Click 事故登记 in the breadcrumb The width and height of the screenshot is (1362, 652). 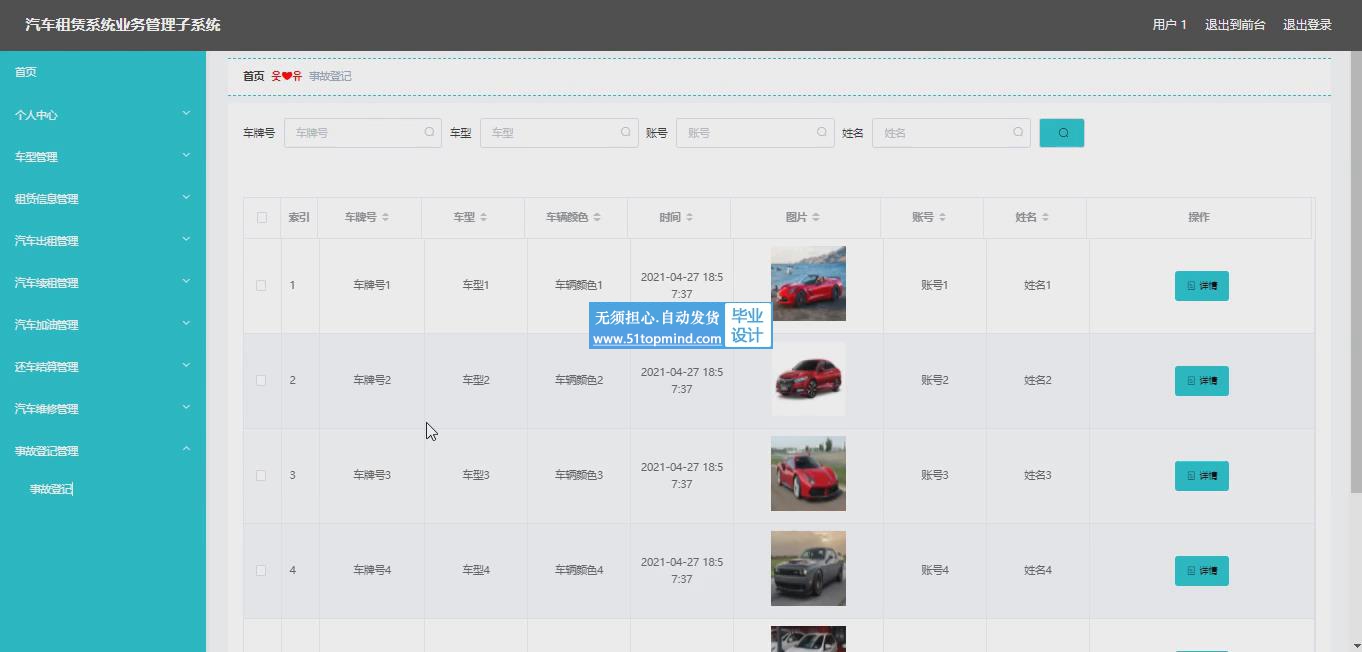(x=330, y=76)
